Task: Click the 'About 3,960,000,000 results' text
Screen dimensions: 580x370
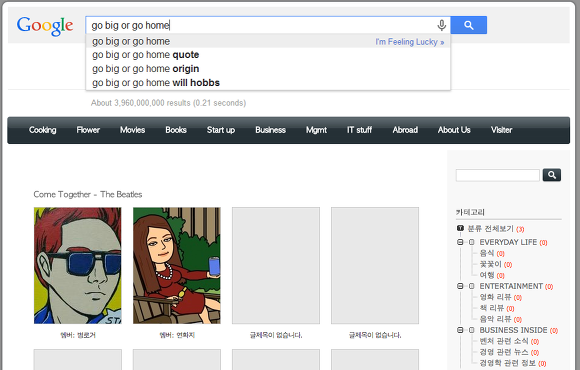Action: pos(141,103)
